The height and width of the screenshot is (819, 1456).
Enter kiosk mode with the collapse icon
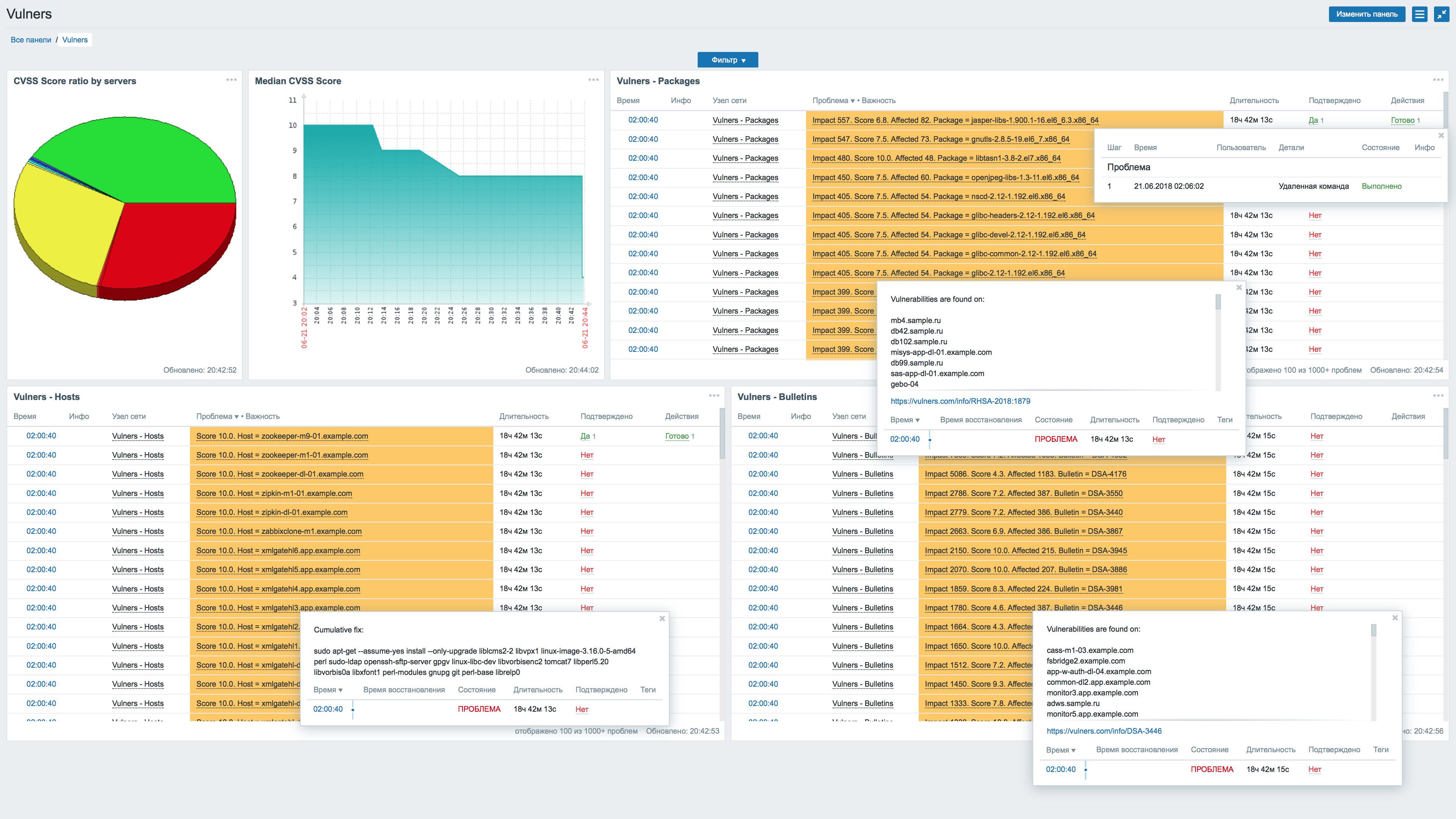[x=1443, y=14]
